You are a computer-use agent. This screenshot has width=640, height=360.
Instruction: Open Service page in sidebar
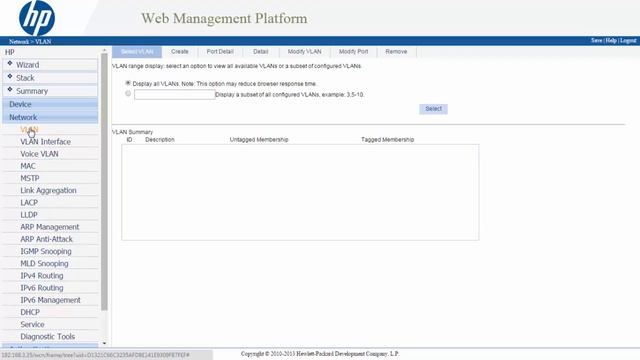coord(32,324)
